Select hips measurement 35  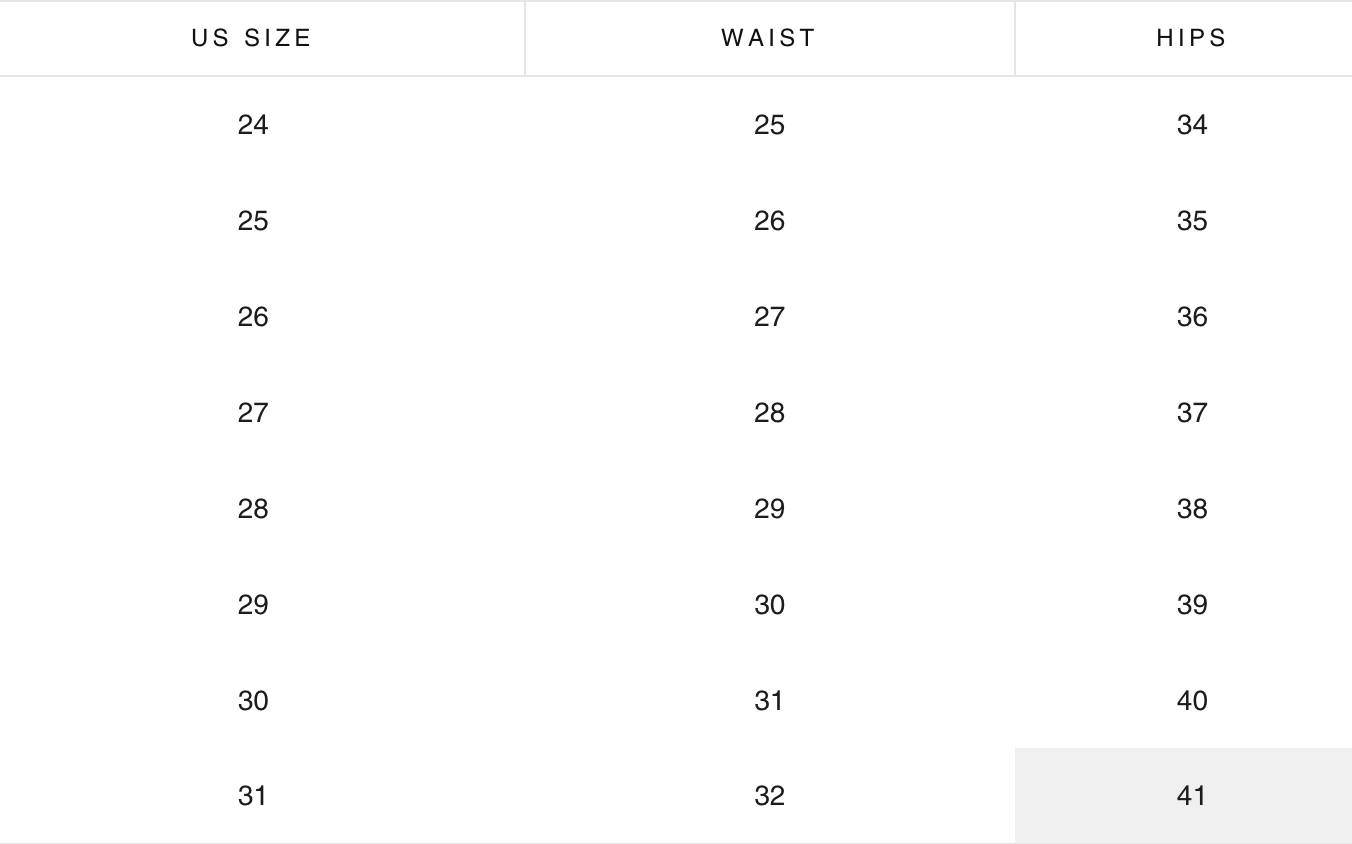pos(1191,221)
